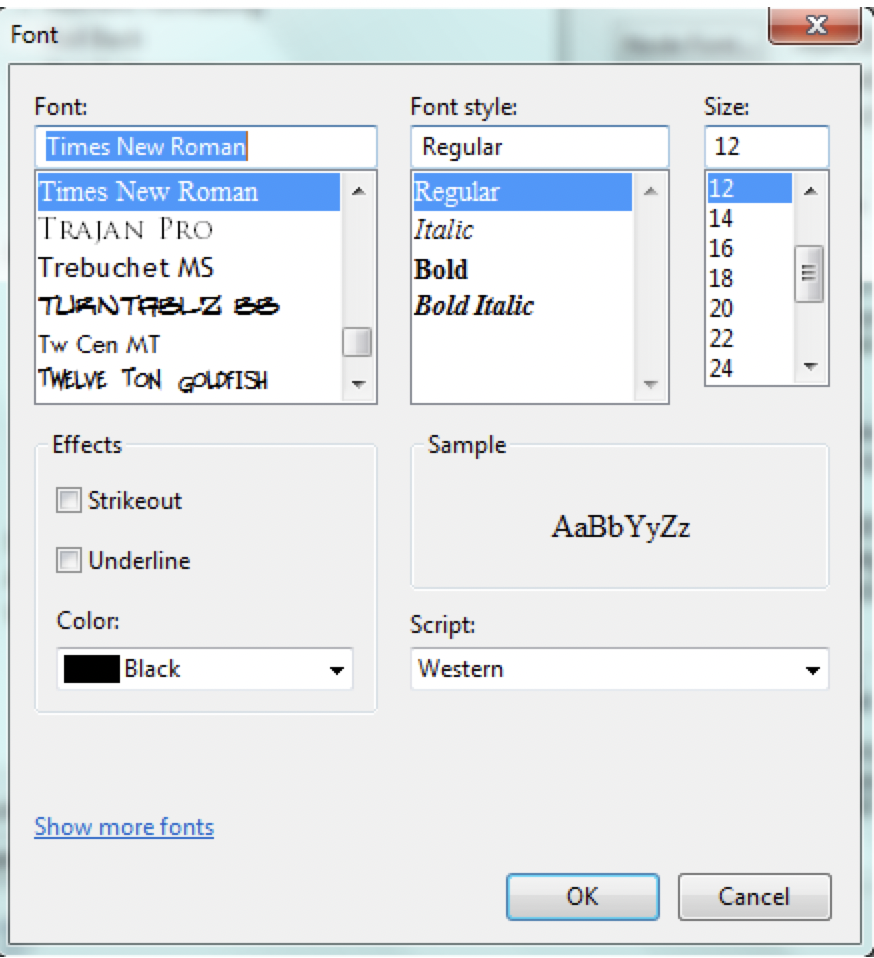
Task: Enable the Strikeout checkbox
Action: (x=69, y=501)
